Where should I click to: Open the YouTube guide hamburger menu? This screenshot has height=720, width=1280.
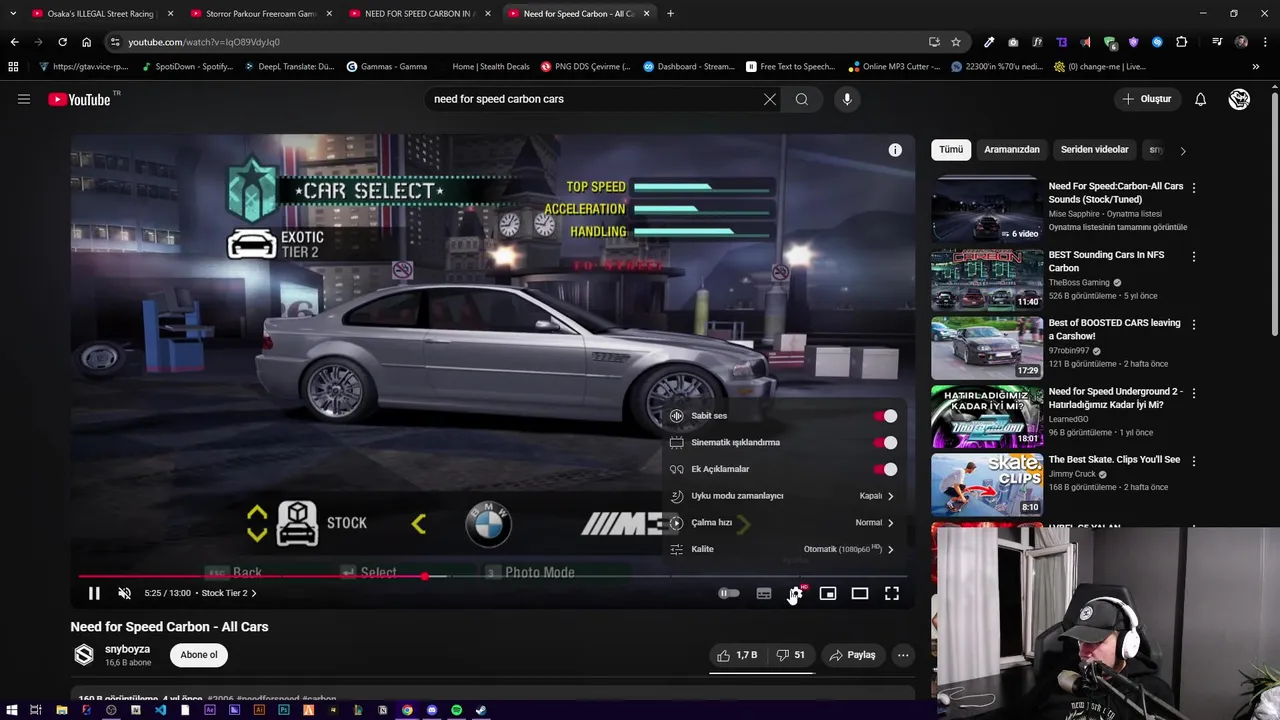tap(24, 99)
